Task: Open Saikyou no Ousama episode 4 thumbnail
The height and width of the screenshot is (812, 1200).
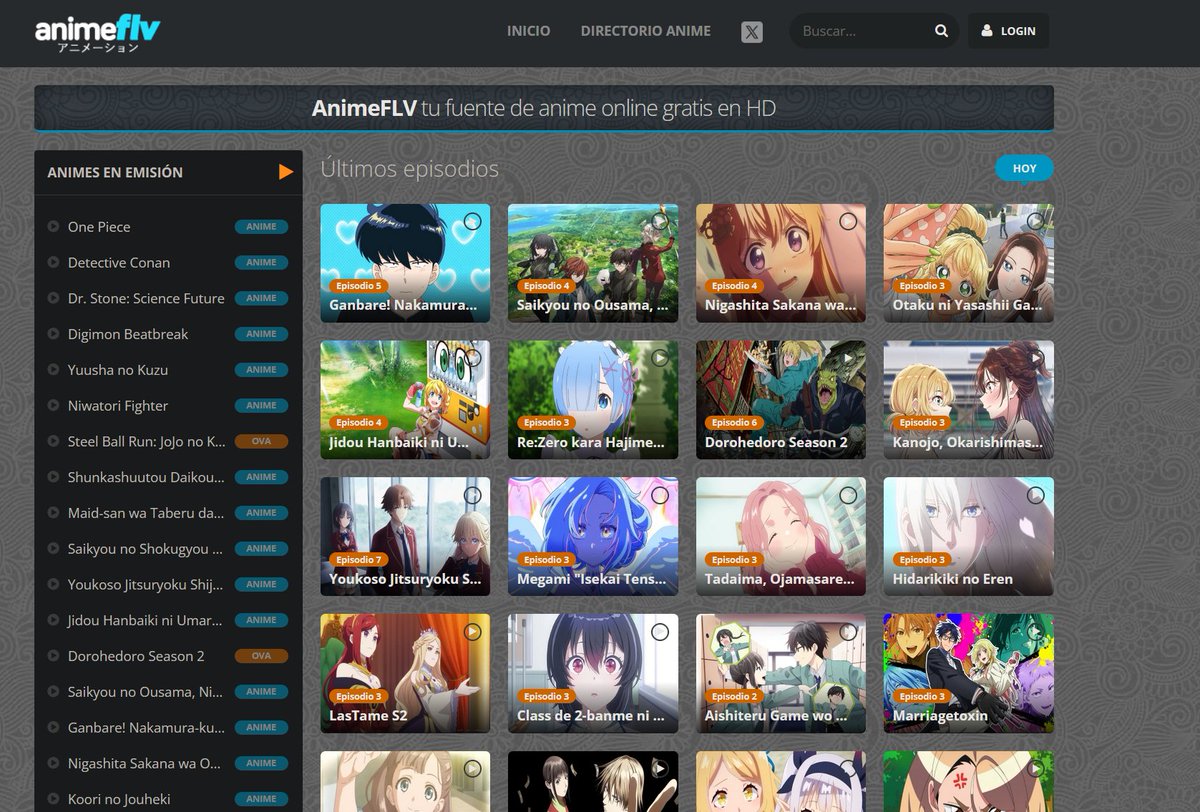Action: 593,263
